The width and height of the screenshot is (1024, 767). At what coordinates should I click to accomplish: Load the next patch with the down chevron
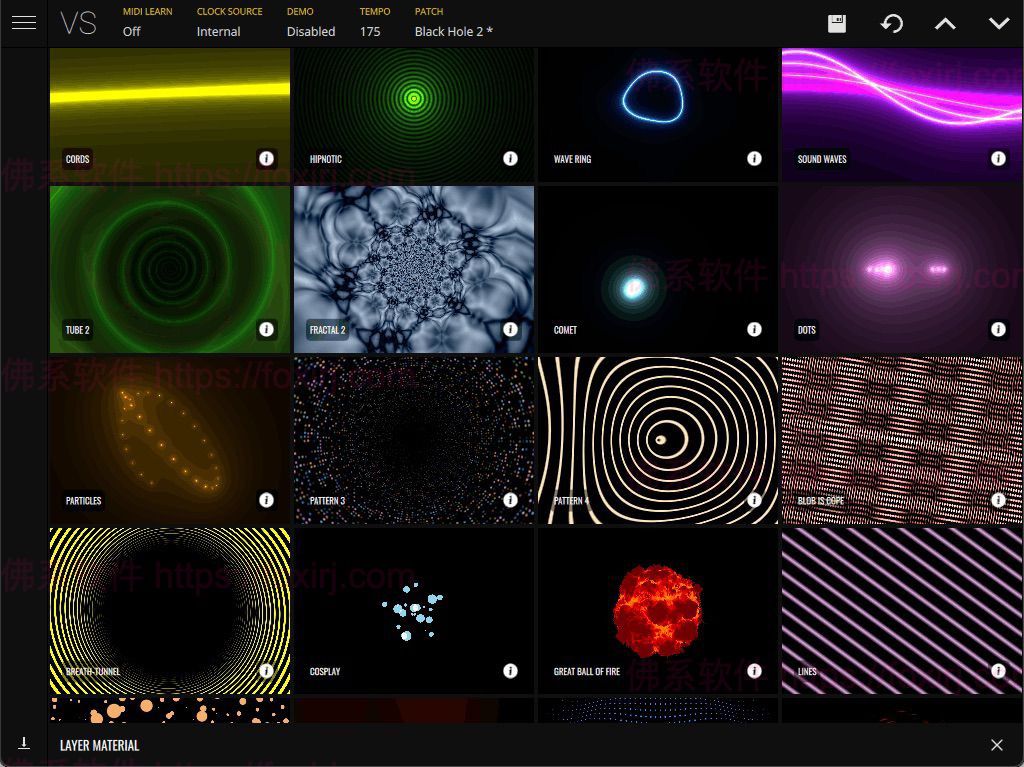(998, 22)
